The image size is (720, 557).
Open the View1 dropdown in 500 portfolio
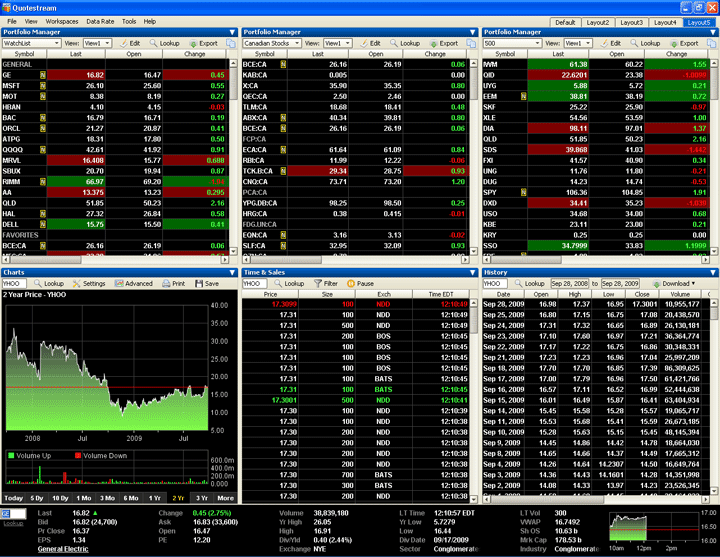[591, 43]
